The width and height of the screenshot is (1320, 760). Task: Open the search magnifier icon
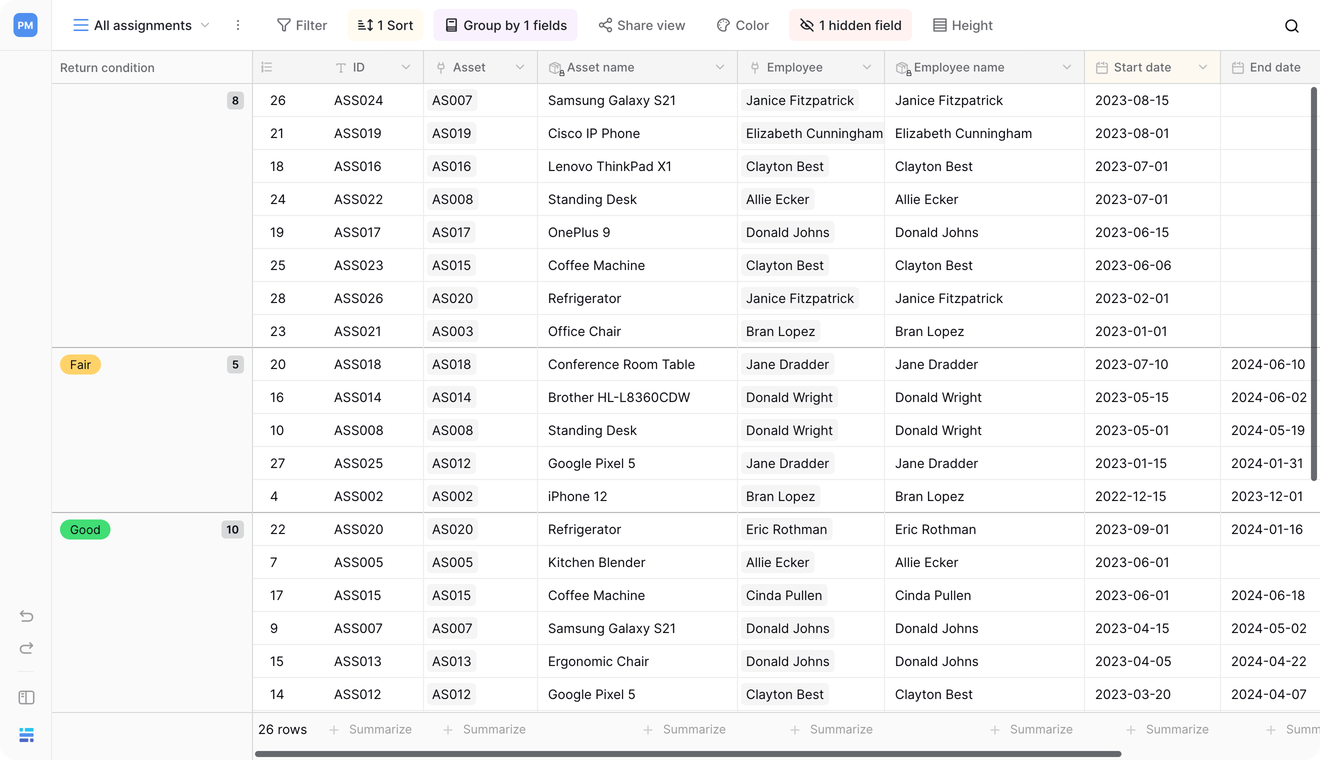(x=1292, y=26)
